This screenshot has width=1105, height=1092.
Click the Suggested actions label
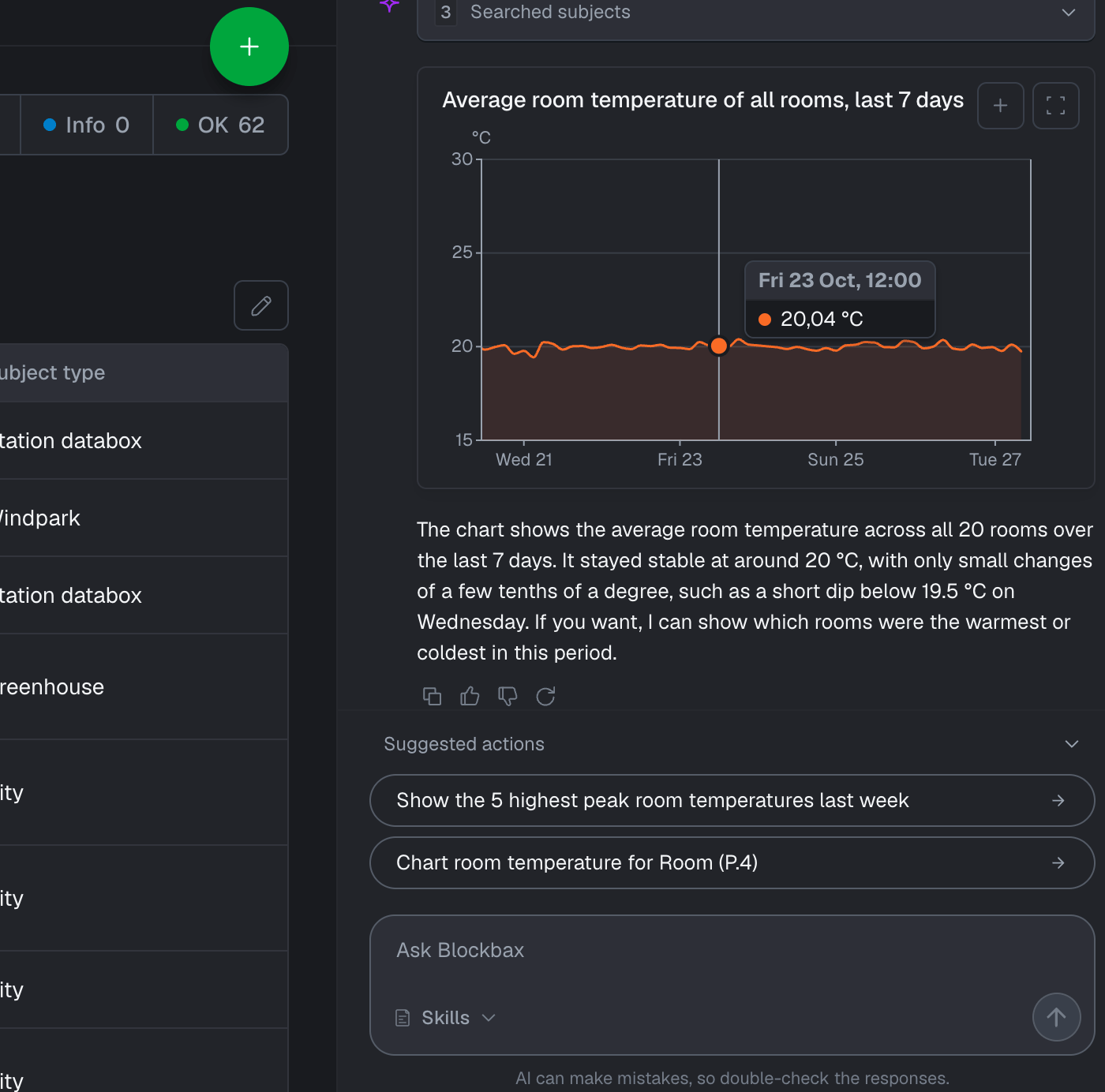pyautogui.click(x=464, y=744)
